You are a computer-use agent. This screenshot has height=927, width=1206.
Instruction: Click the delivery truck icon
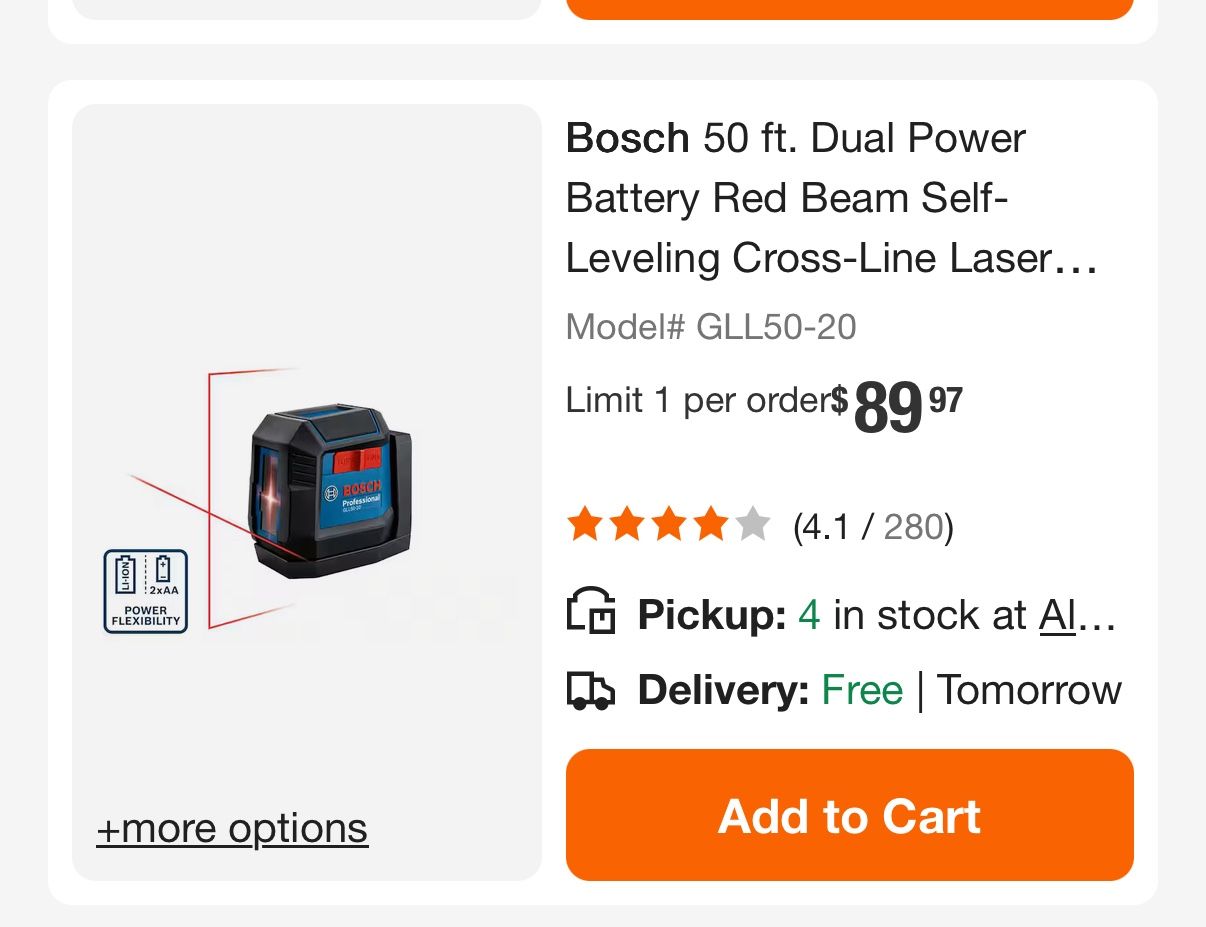591,690
